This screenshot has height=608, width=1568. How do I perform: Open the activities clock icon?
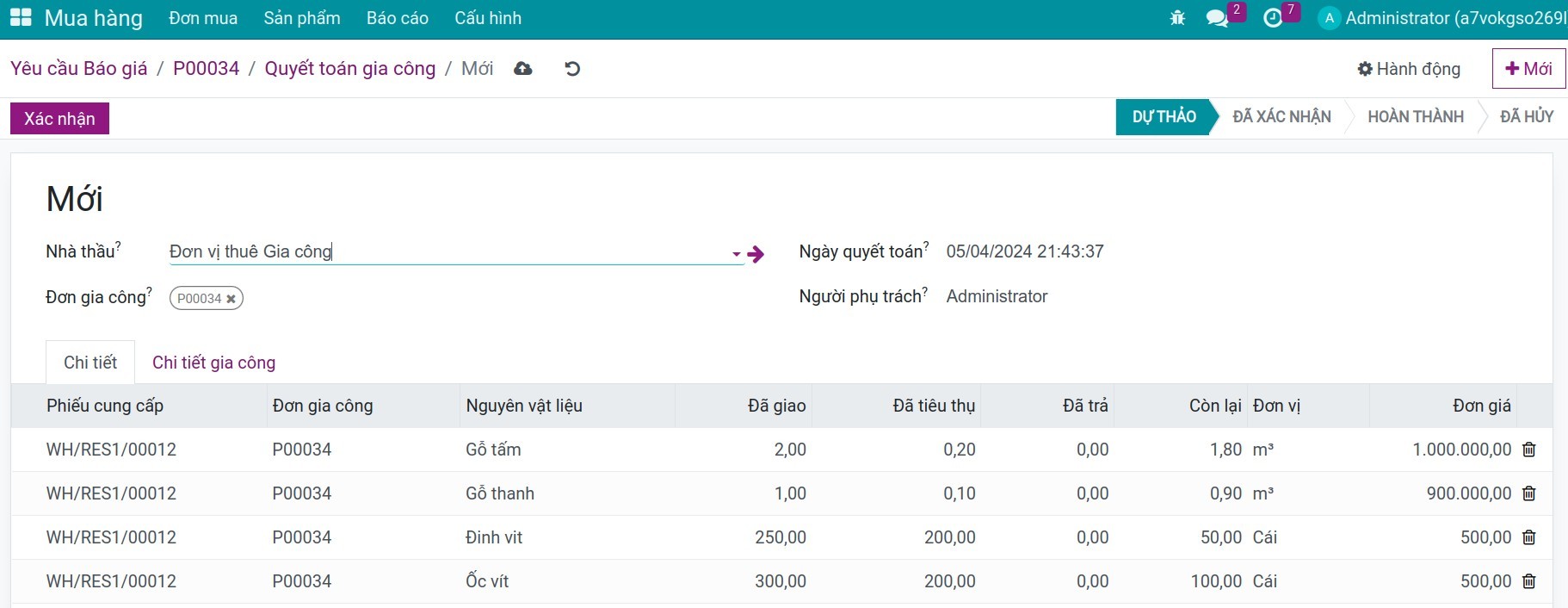click(x=1273, y=18)
